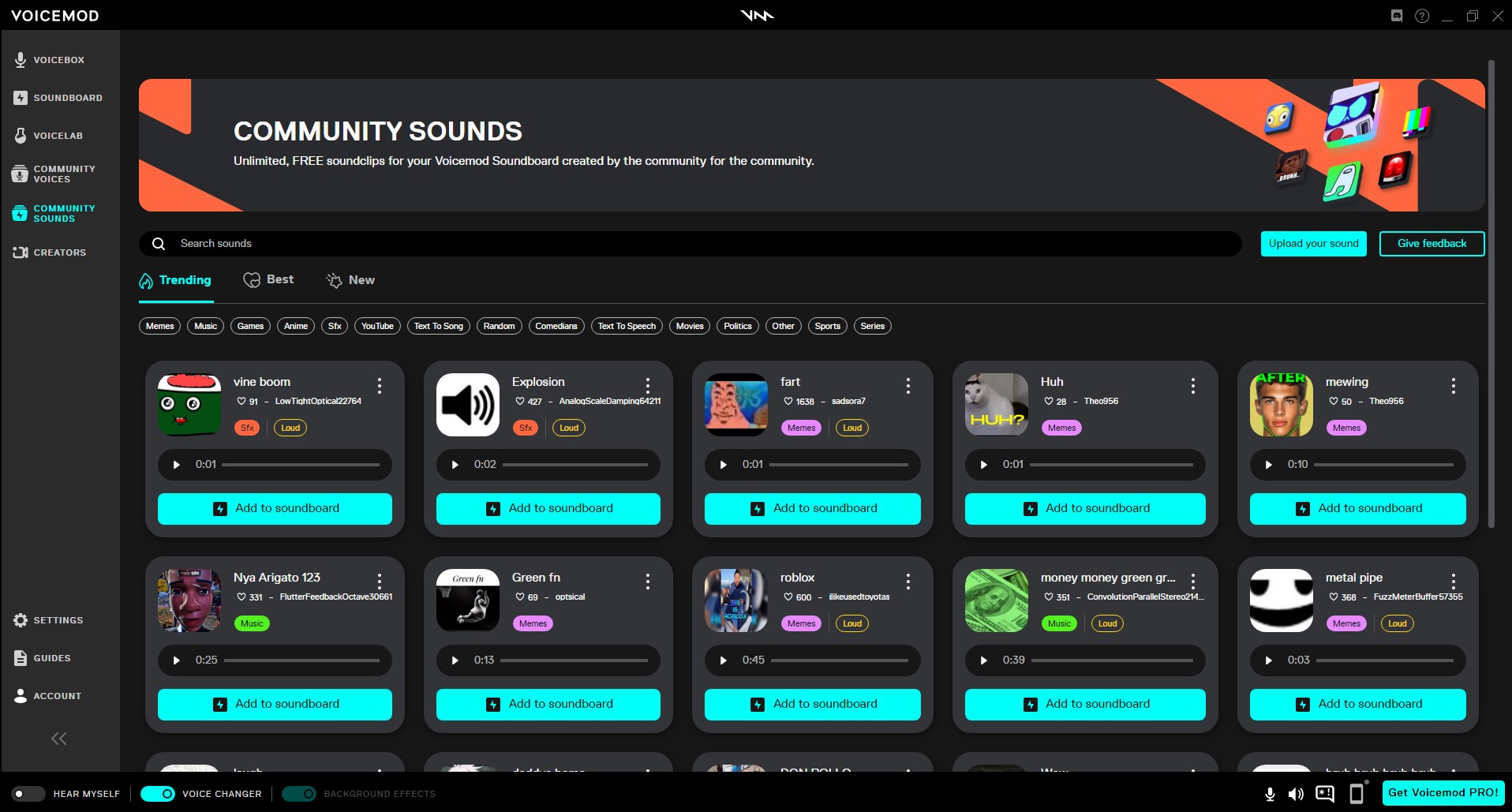Click Get Voicemod PRO! button
The height and width of the screenshot is (812, 1512).
1443,793
